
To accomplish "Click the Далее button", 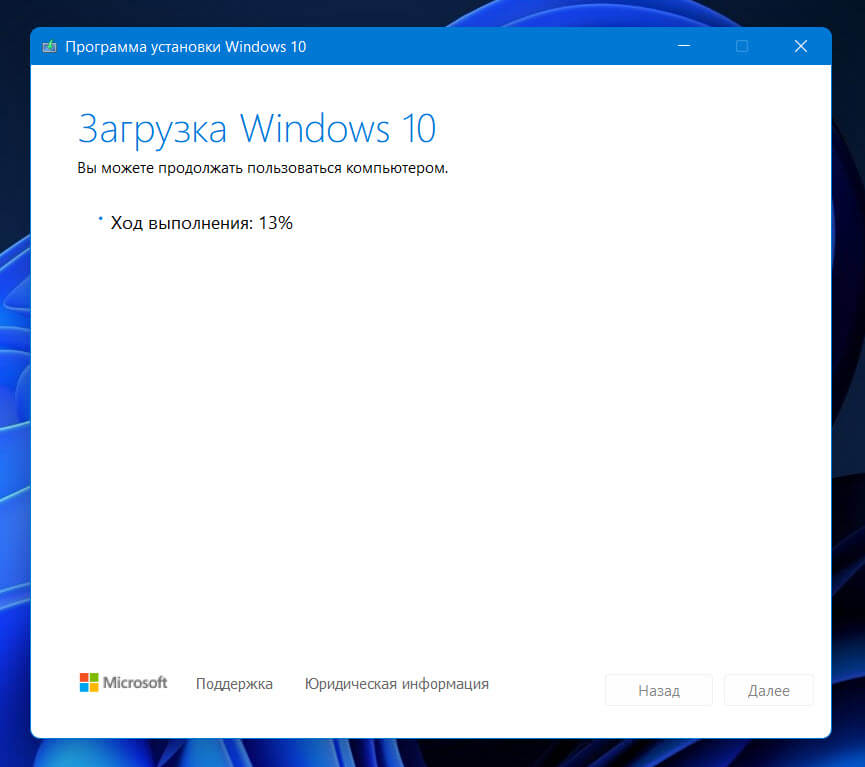I will point(768,690).
